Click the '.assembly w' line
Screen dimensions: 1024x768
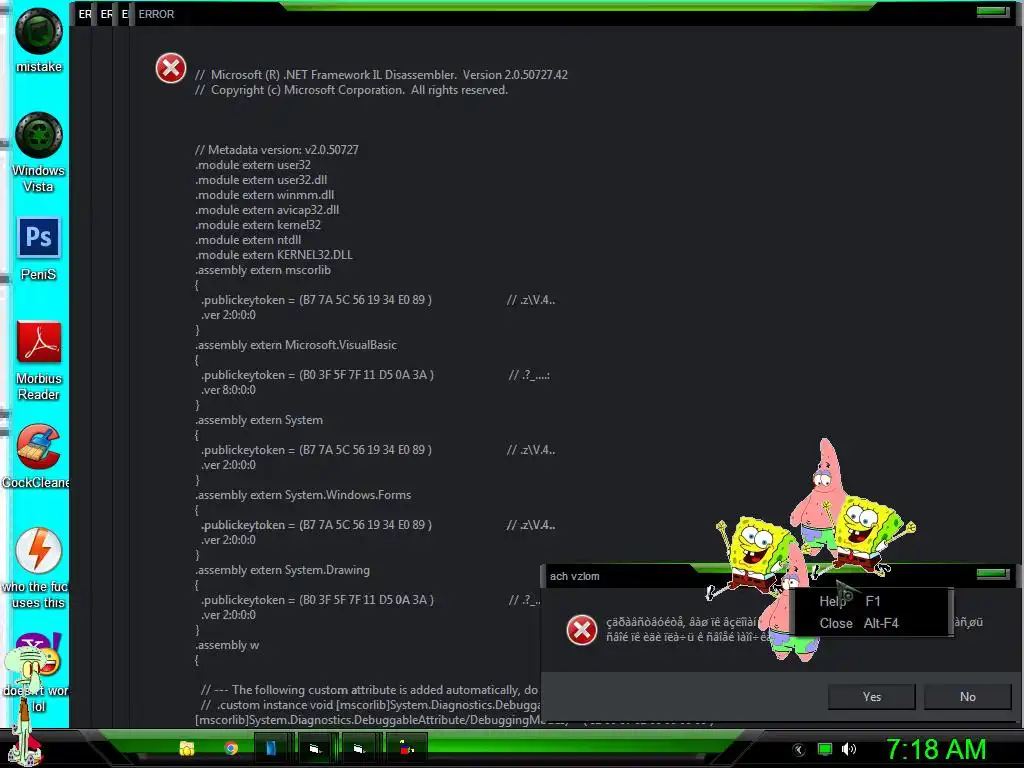tap(227, 645)
